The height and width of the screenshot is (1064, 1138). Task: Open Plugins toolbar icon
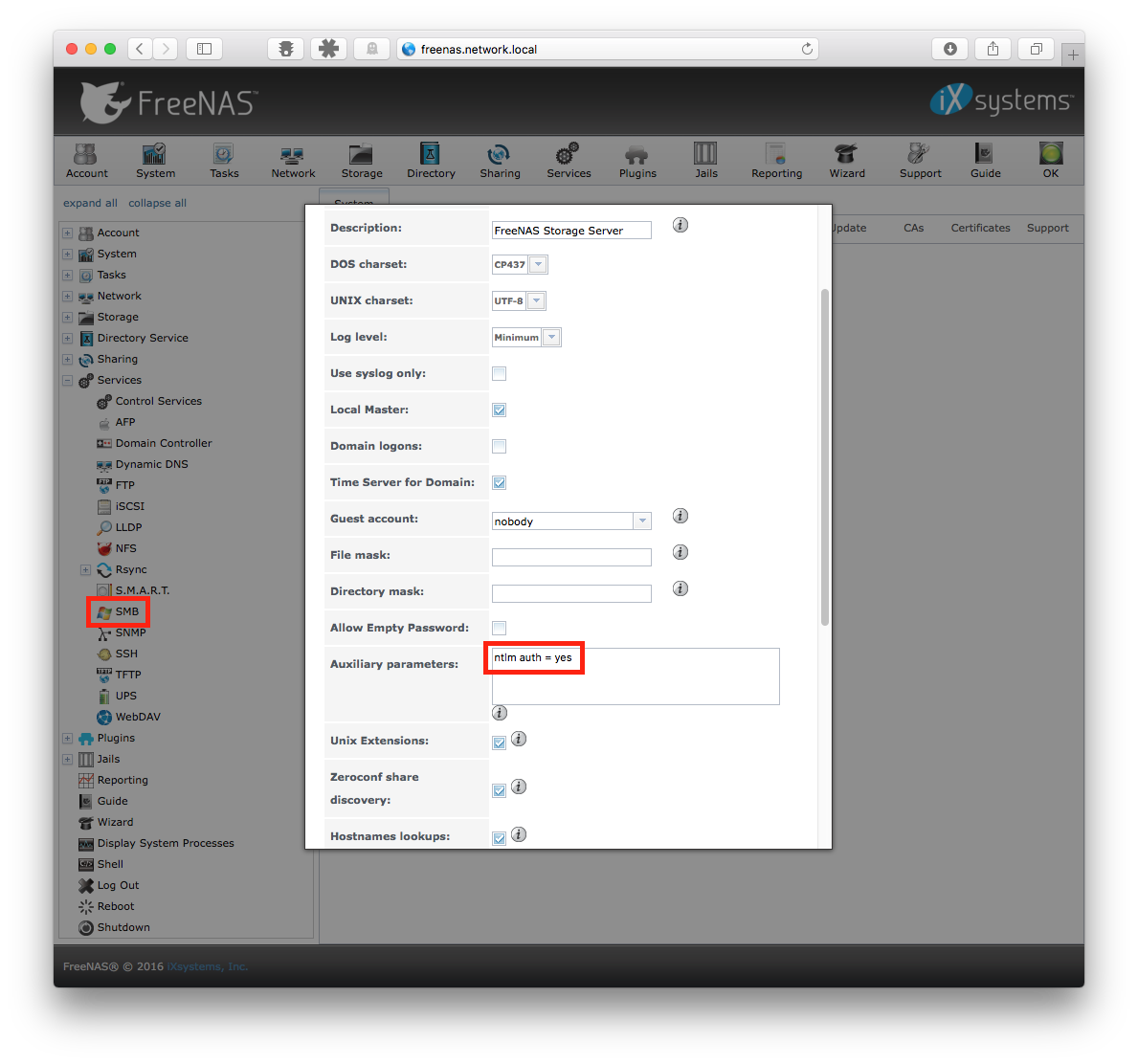coord(637,161)
